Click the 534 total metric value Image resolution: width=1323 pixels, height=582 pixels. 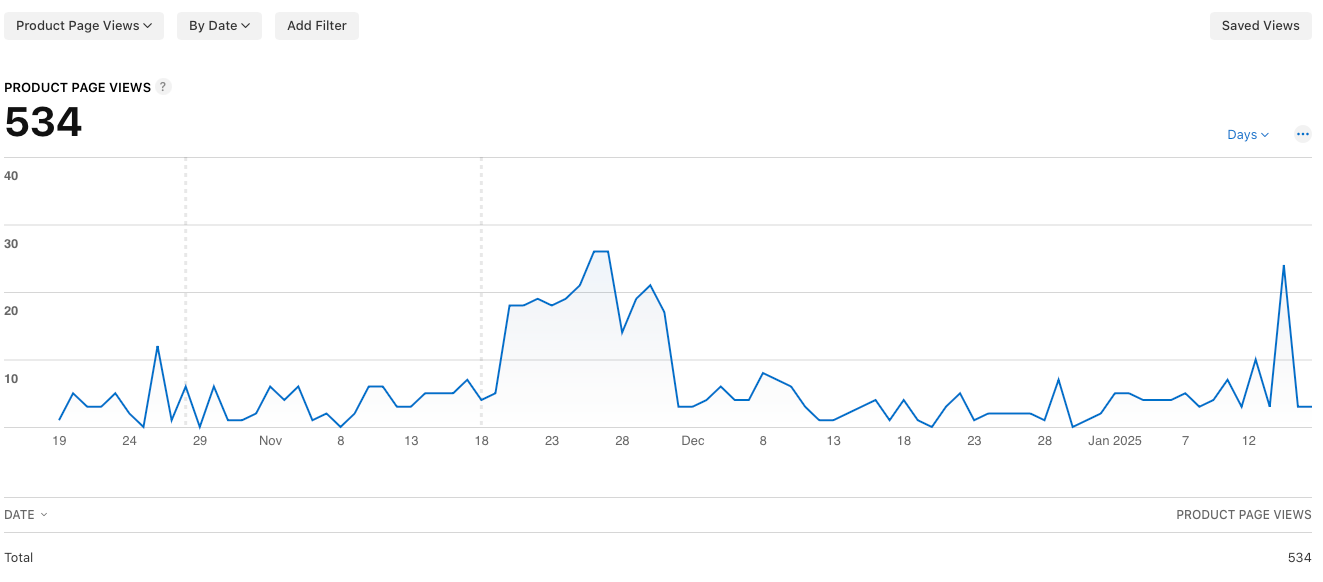(x=43, y=121)
